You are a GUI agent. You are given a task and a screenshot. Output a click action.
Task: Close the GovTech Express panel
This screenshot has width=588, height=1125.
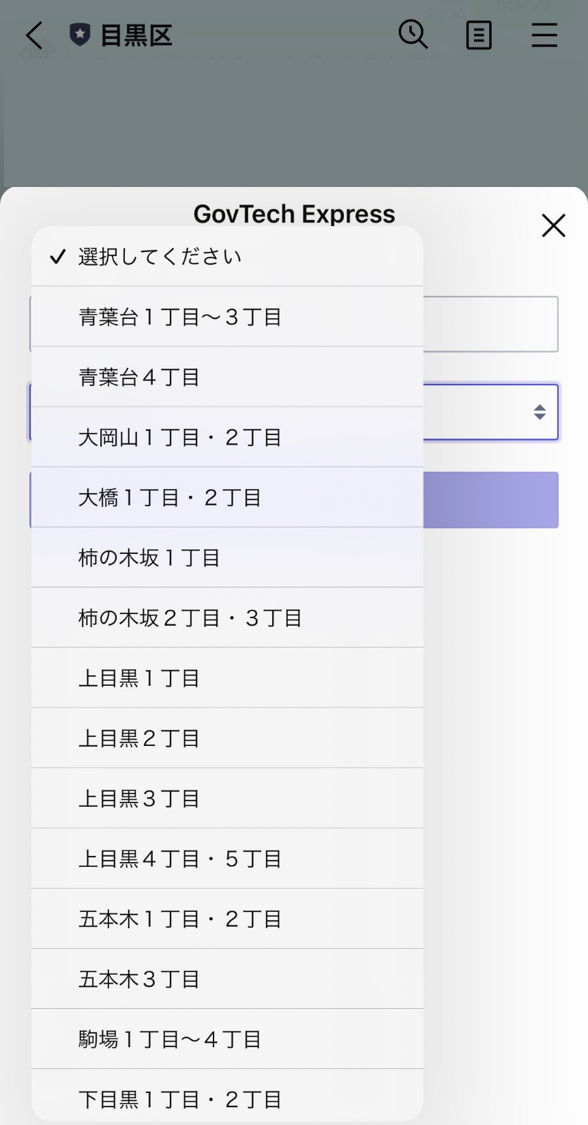point(554,226)
